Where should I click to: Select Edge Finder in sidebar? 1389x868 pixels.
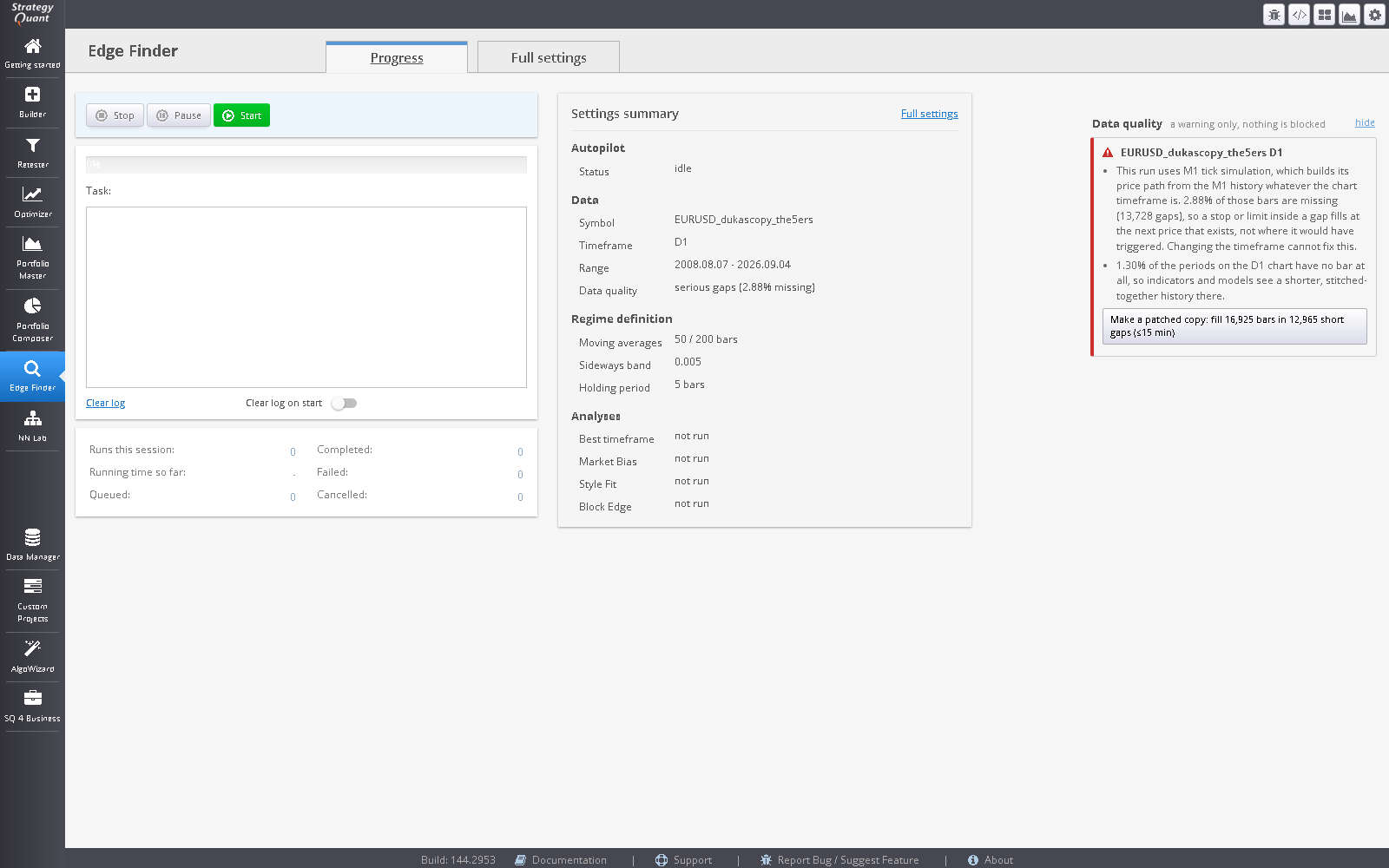pyautogui.click(x=32, y=376)
